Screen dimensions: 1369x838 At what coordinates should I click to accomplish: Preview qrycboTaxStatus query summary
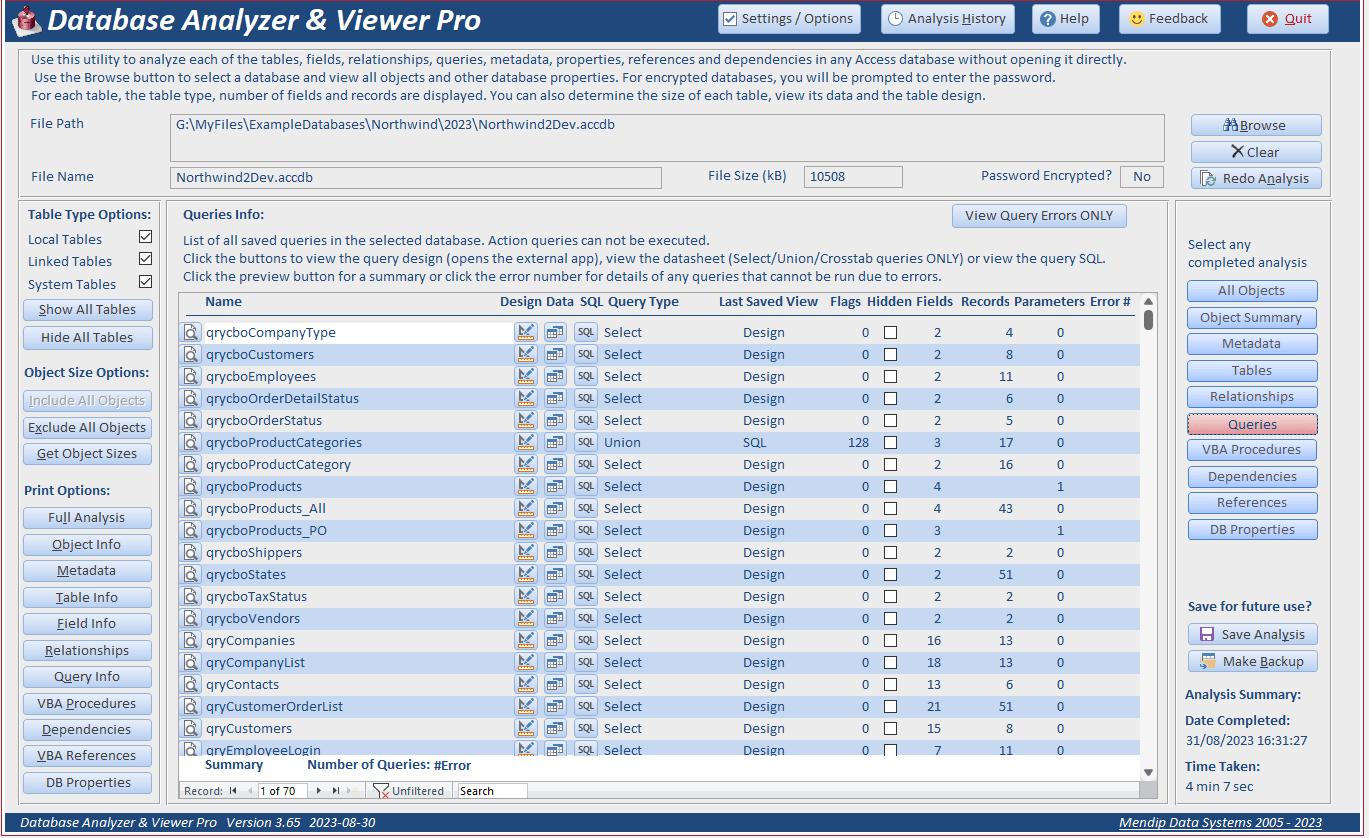191,597
